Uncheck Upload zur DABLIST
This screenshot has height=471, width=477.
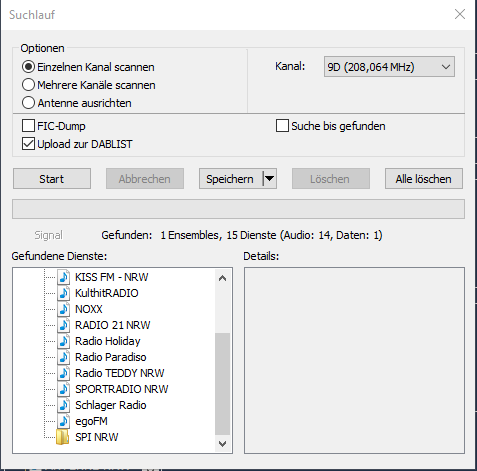(28, 144)
